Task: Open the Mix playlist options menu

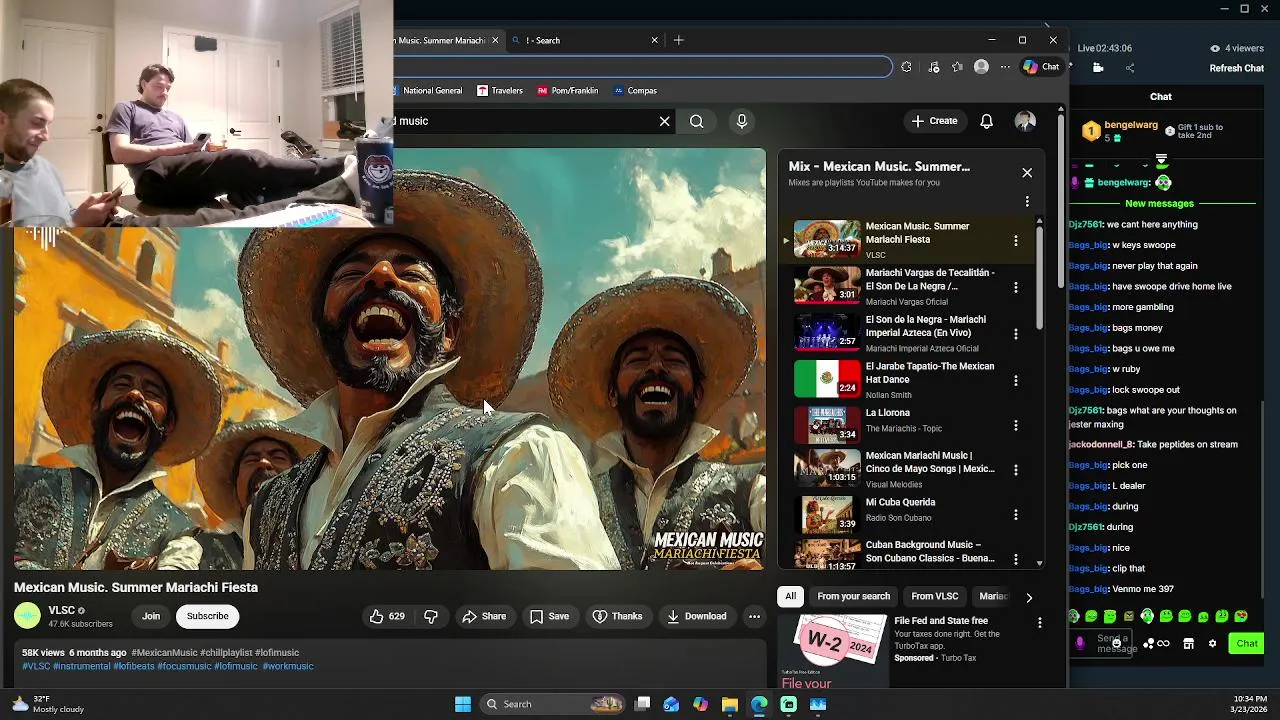Action: click(1027, 201)
